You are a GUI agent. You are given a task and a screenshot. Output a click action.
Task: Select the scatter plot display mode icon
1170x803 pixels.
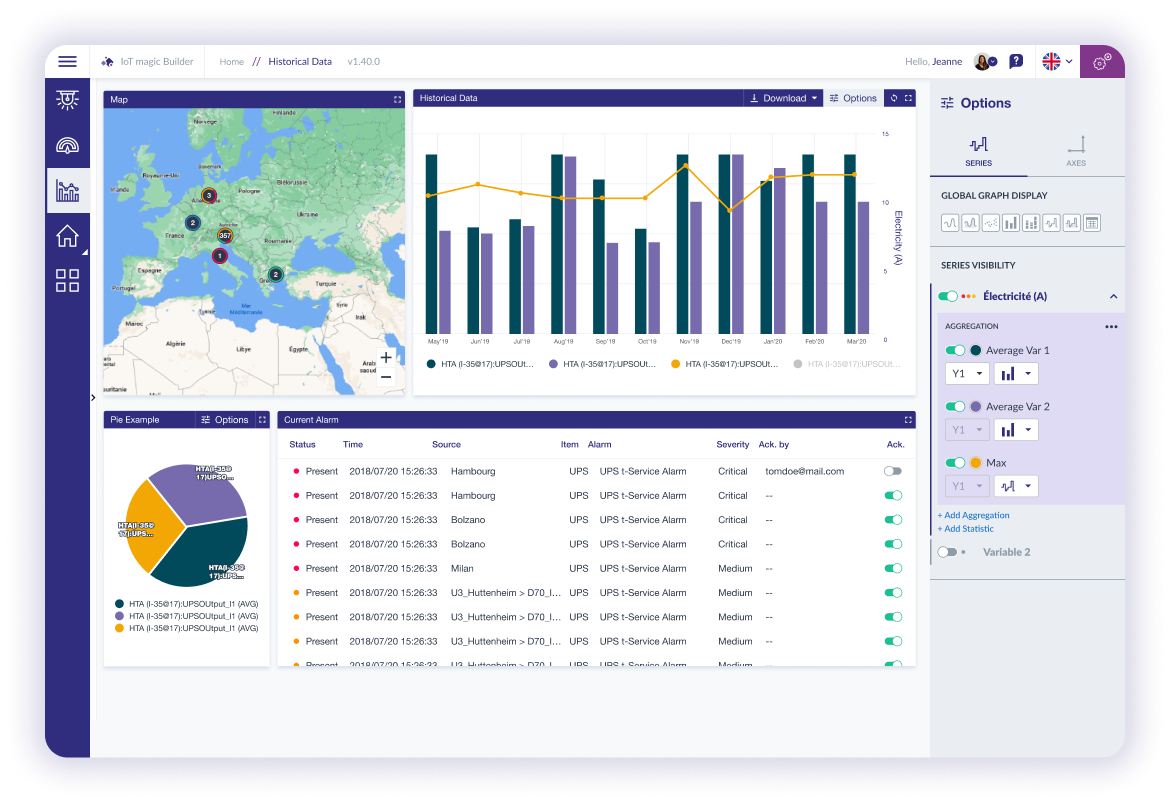point(992,222)
